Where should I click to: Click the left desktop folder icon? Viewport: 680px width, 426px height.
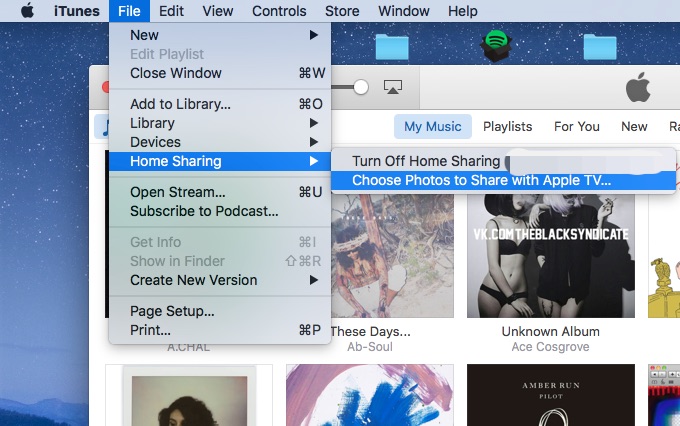click(x=392, y=46)
